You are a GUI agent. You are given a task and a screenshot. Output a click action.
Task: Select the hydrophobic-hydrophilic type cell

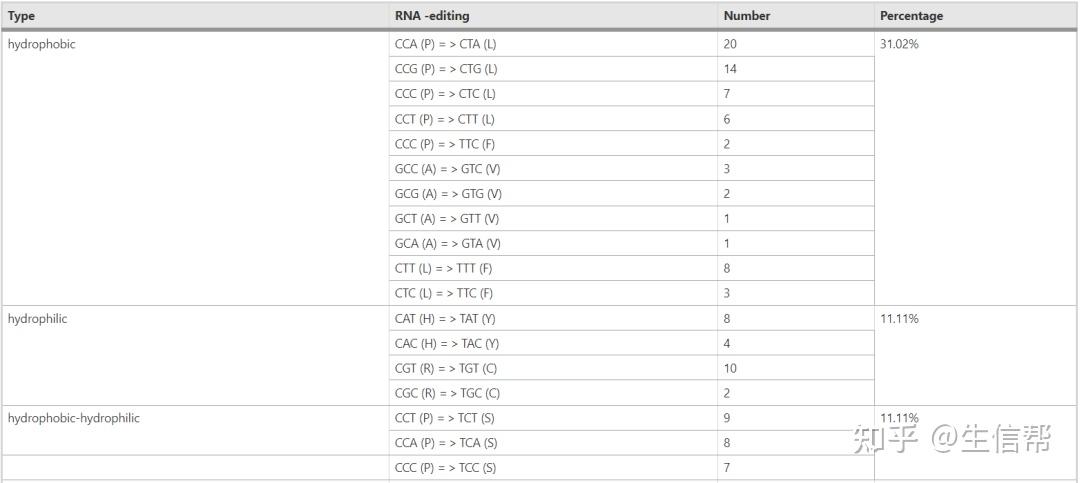click(73, 418)
